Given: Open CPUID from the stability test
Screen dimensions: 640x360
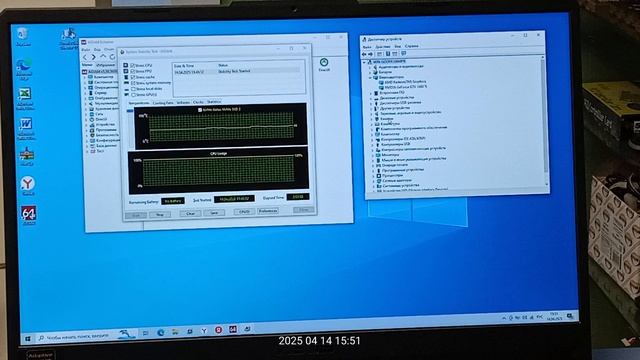Looking at the screenshot, I should 244,212.
